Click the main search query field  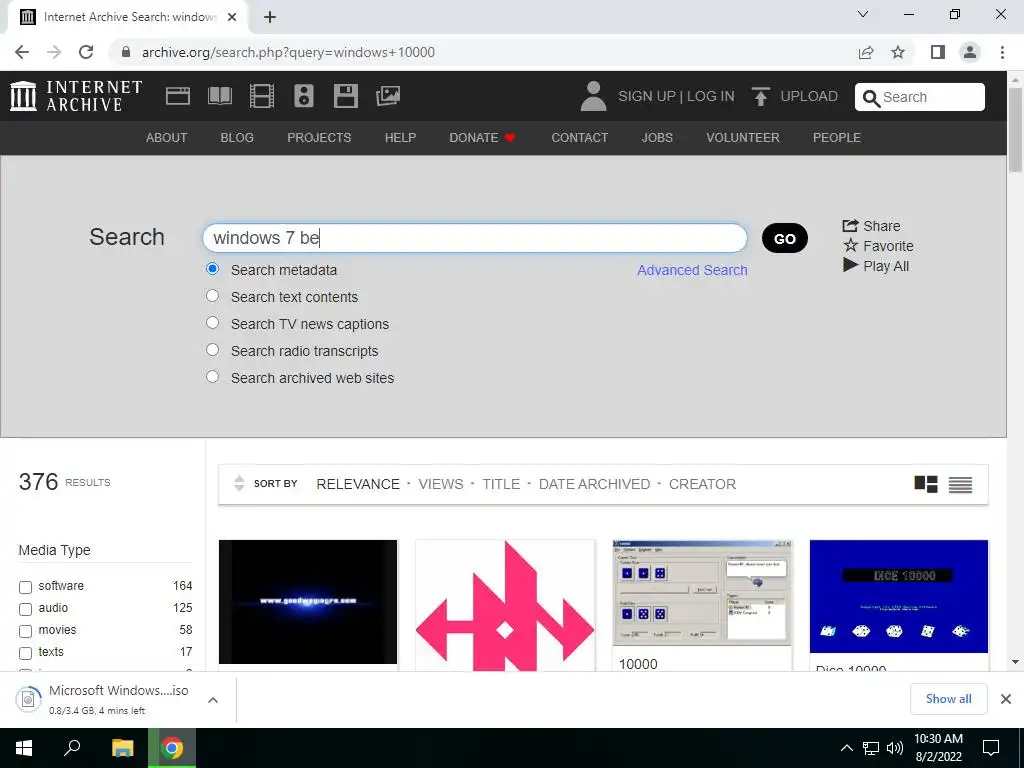click(475, 238)
